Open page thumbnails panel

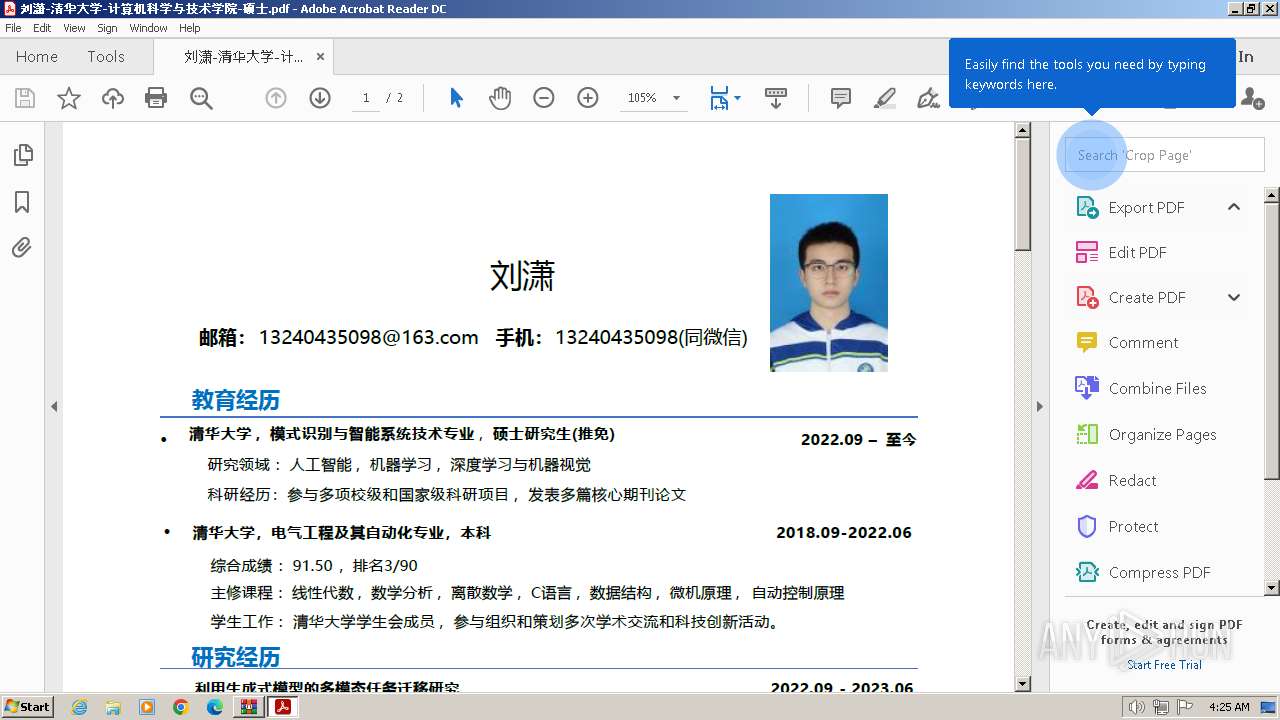click(22, 155)
